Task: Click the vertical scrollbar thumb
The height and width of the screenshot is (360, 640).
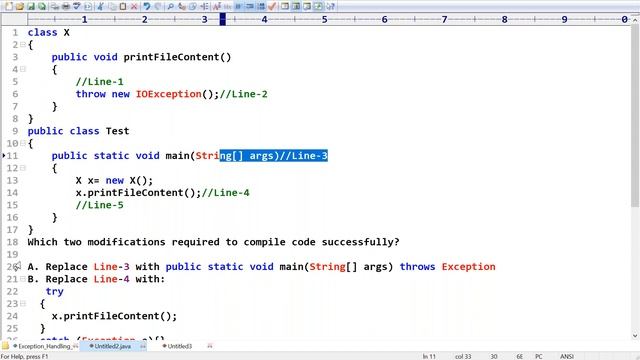Action: coord(635,116)
